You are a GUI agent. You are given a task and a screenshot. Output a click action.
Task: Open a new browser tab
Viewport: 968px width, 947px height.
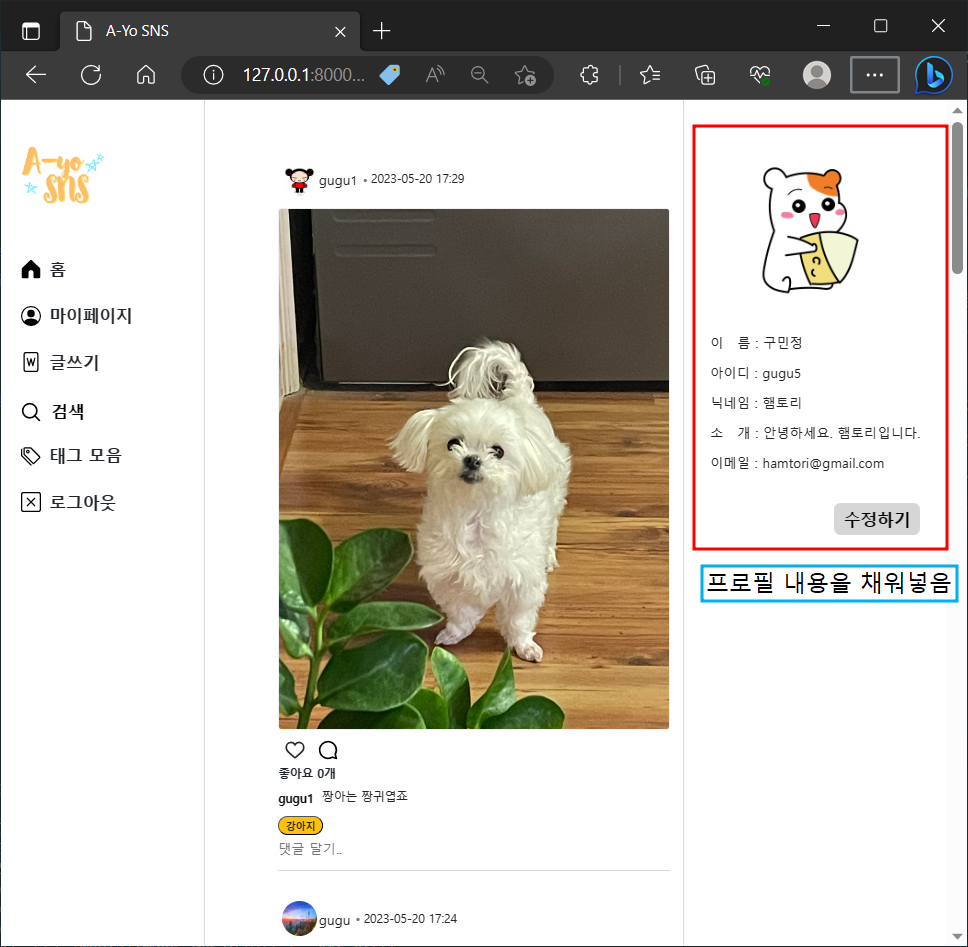[381, 30]
